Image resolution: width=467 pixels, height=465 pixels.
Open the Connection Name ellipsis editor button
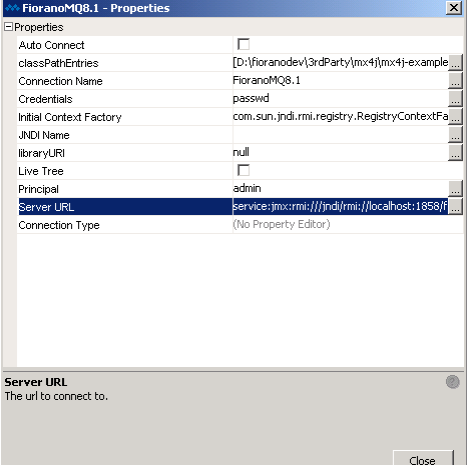click(455, 81)
